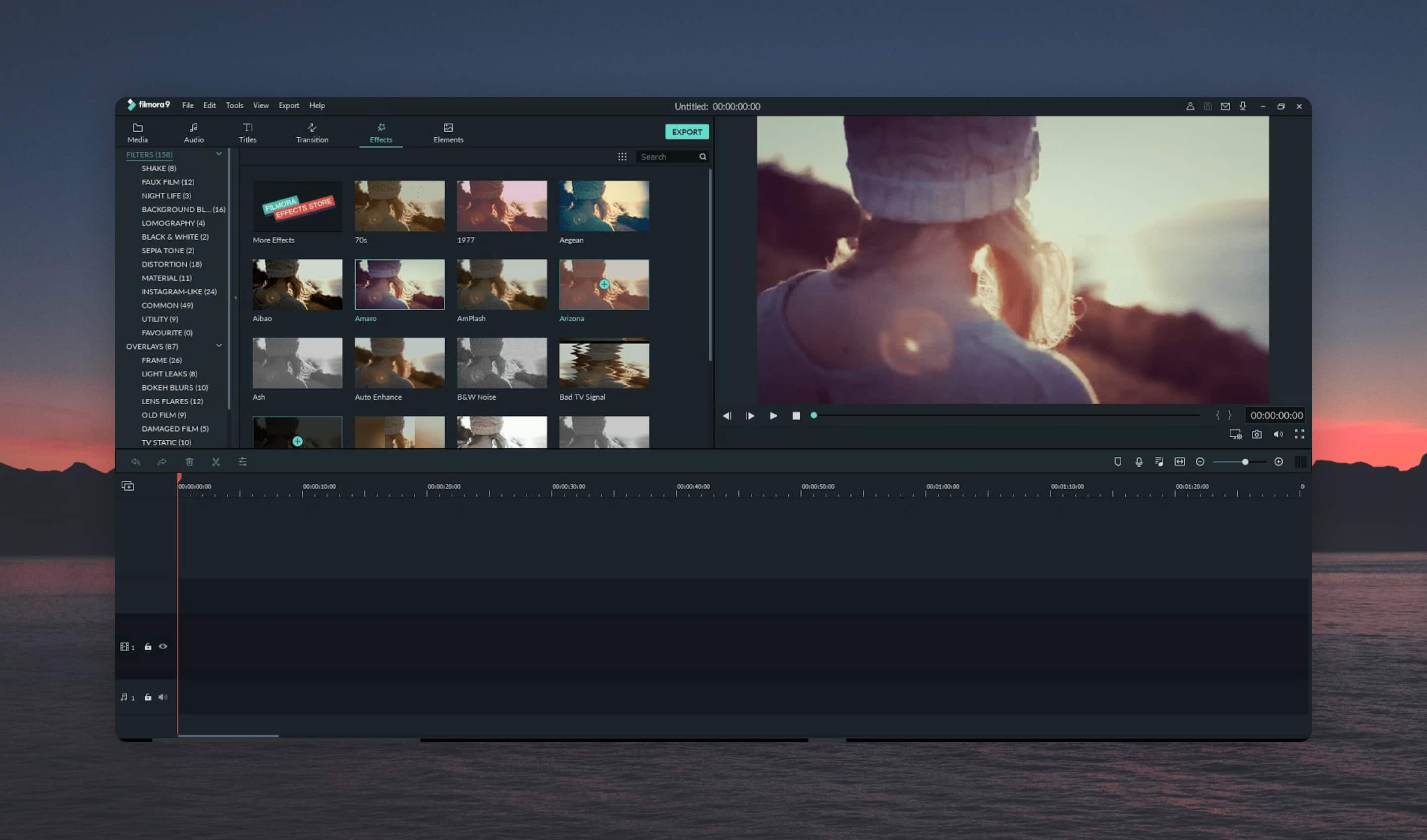Screen dimensions: 1427x840
Task: Click the save project icon in title bar
Action: [x=1208, y=106]
